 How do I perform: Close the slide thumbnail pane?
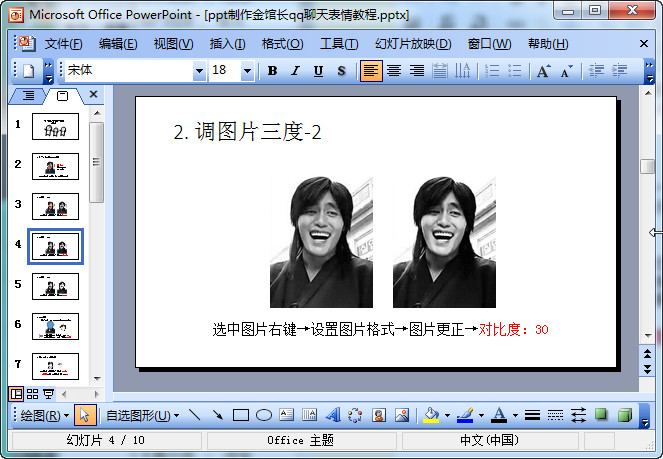click(x=93, y=94)
